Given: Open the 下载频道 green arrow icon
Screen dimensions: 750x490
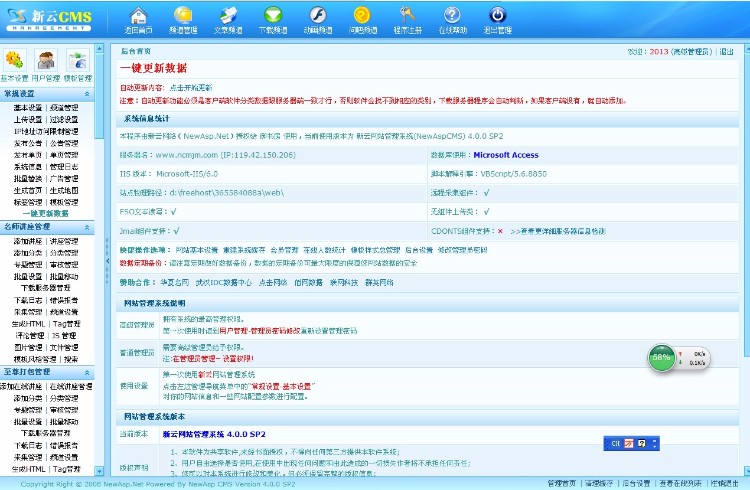Looking at the screenshot, I should pos(273,16).
